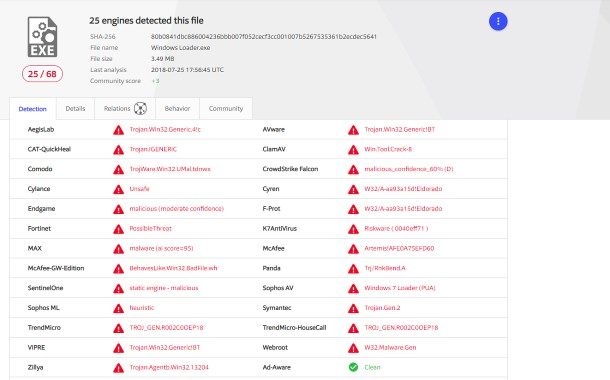Click the warning icon in TrendMicro-HouseCall row
The width and height of the screenshot is (610, 380).
pos(353,328)
